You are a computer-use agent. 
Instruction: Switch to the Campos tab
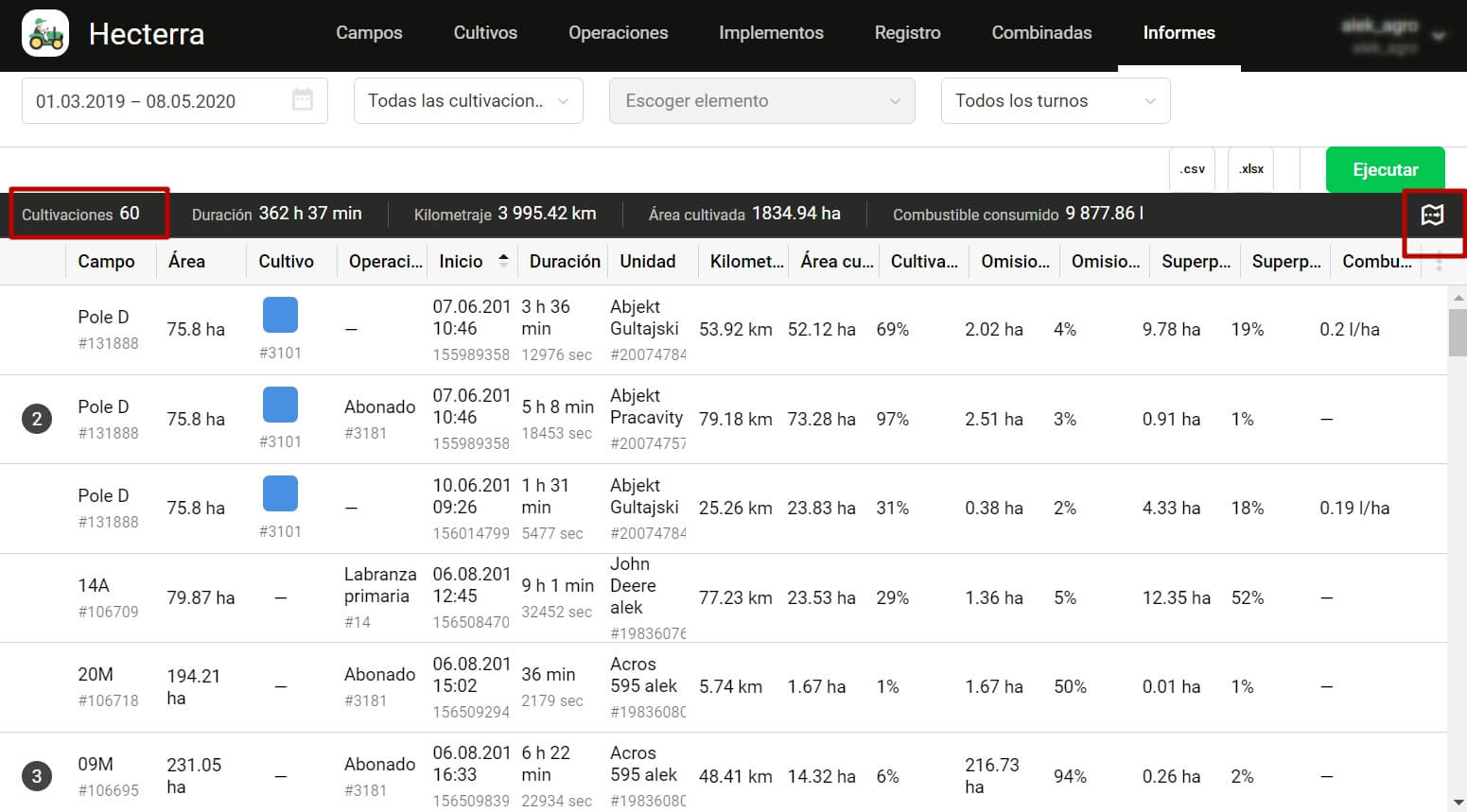tap(369, 33)
